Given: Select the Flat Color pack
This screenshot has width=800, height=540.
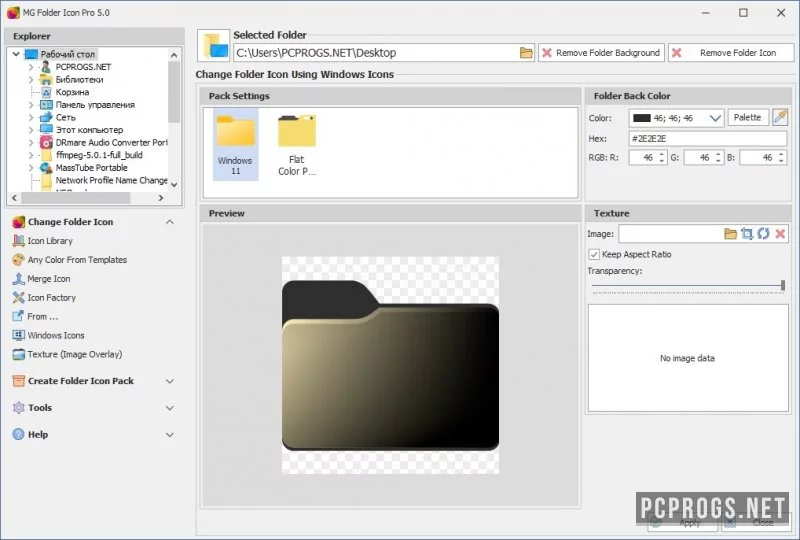Looking at the screenshot, I should [296, 144].
